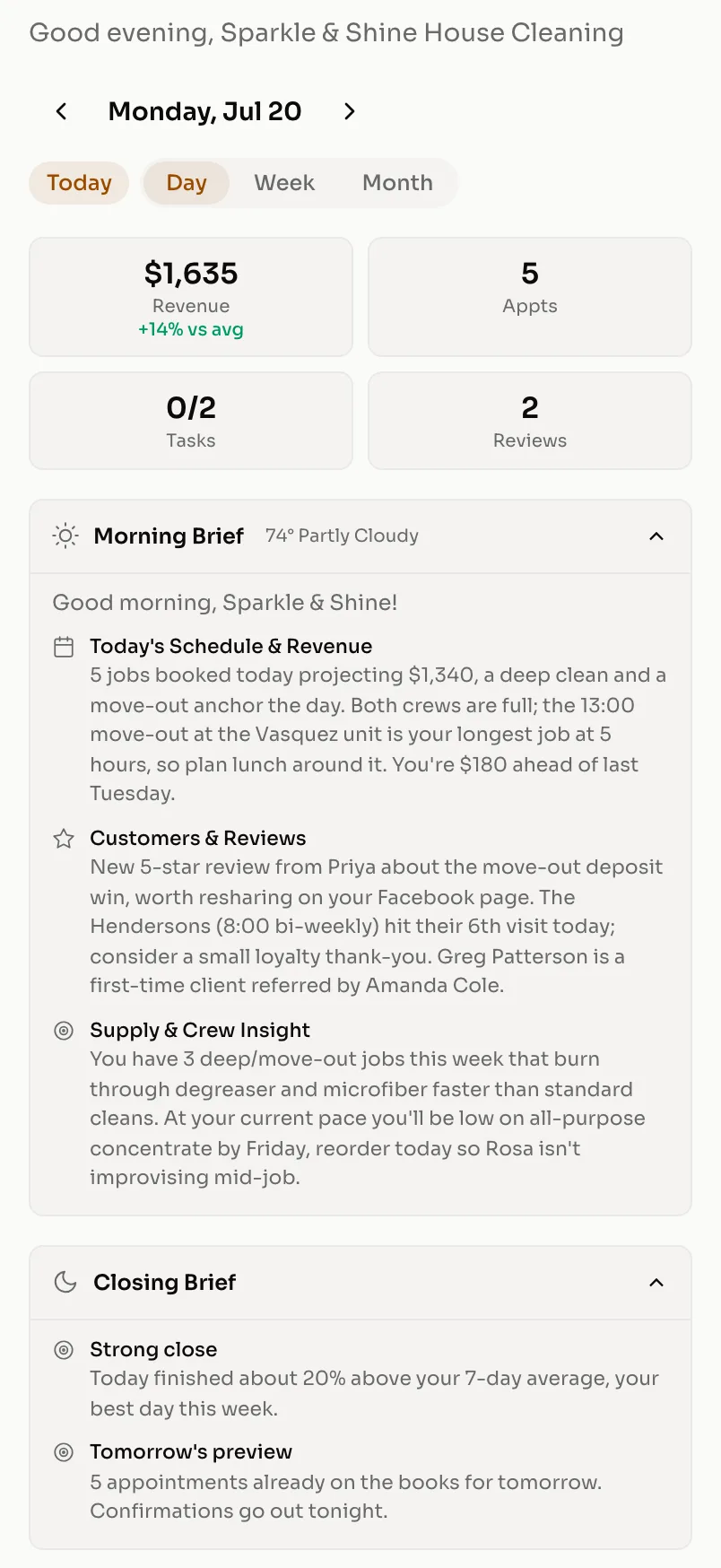
Task: Click the target icon beside Tomorrow's preview
Action: (x=64, y=1452)
